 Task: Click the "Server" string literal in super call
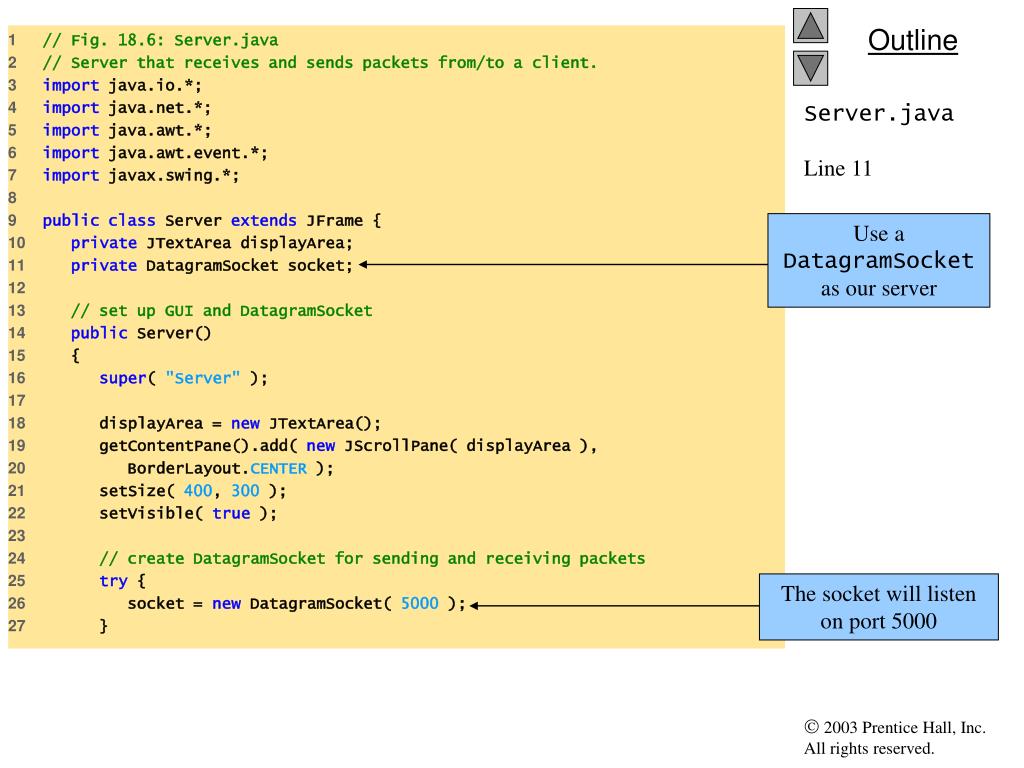[x=203, y=378]
